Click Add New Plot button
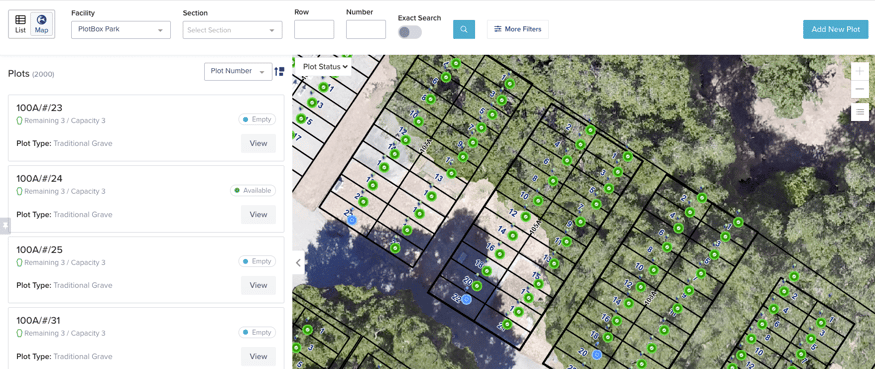This screenshot has height=369, width=875. [x=835, y=29]
